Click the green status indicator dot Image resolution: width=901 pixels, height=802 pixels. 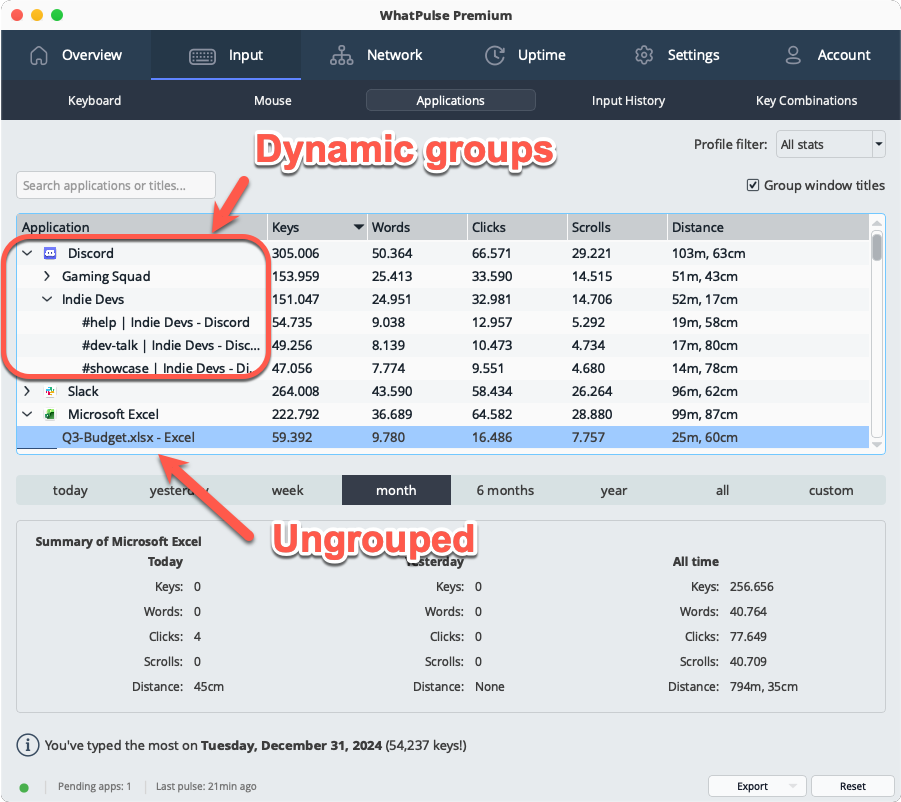point(24,787)
